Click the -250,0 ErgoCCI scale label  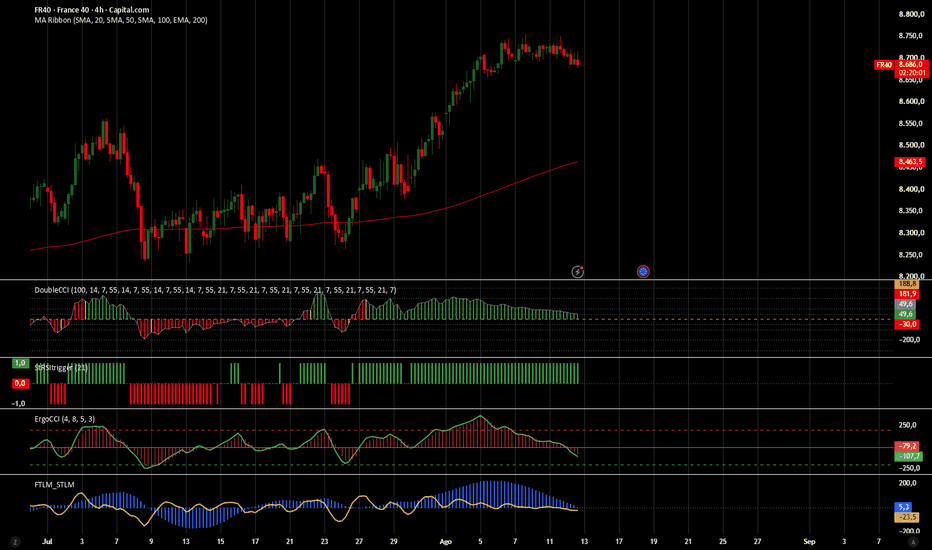click(x=909, y=468)
